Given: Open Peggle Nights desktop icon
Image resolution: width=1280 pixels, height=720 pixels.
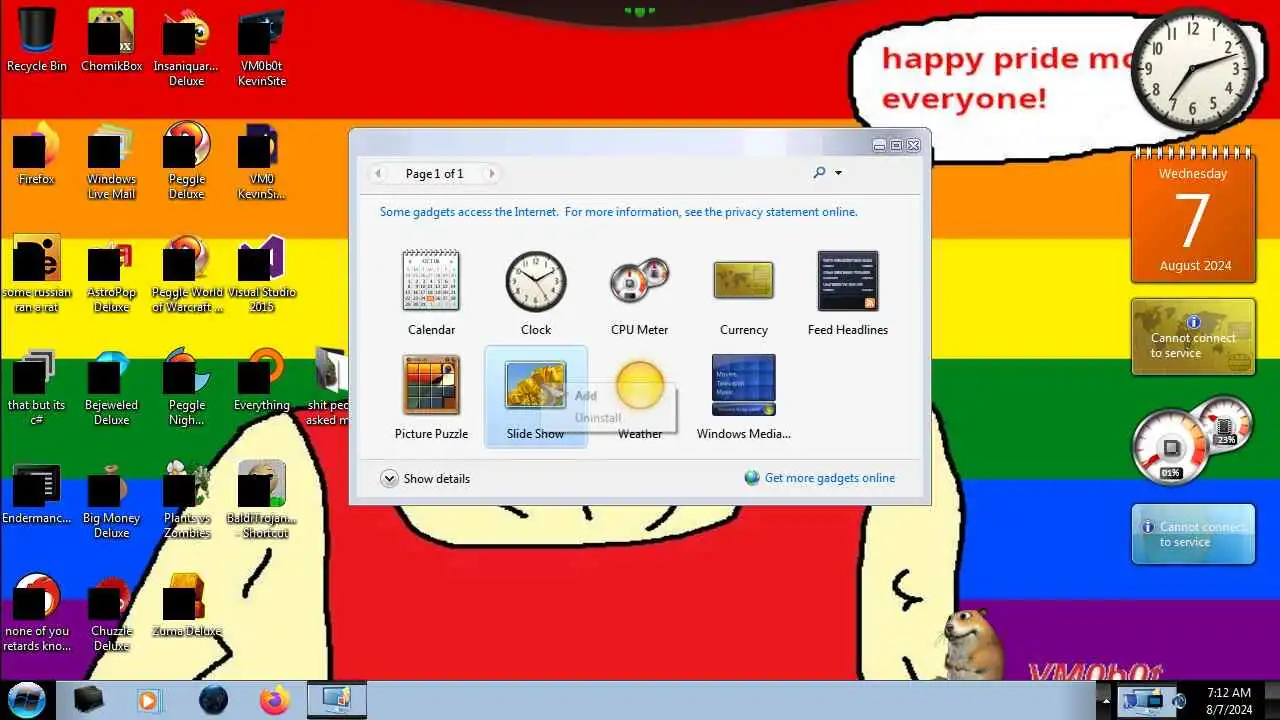Looking at the screenshot, I should 186,387.
